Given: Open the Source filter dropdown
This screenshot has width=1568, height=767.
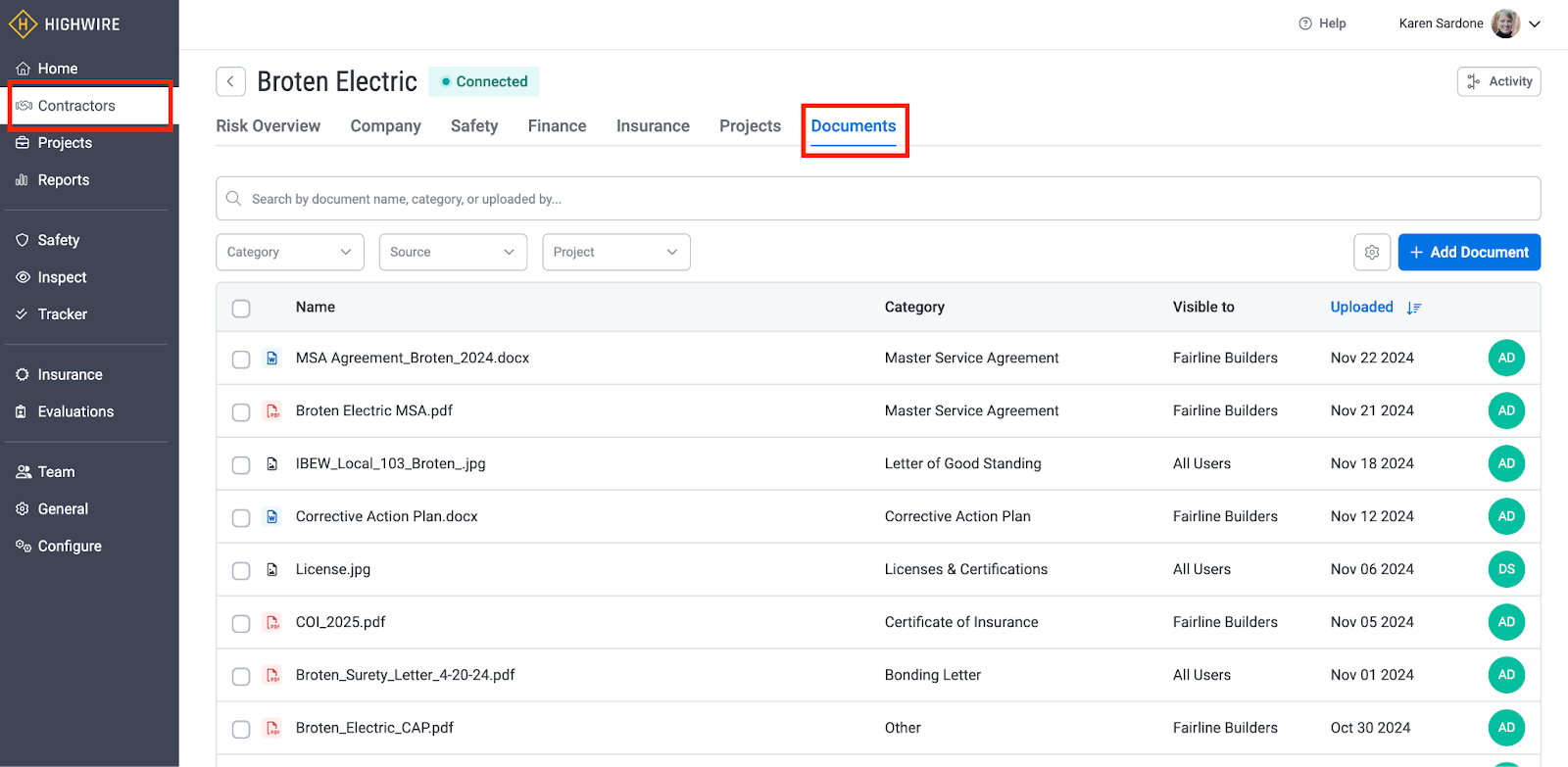Looking at the screenshot, I should (453, 252).
